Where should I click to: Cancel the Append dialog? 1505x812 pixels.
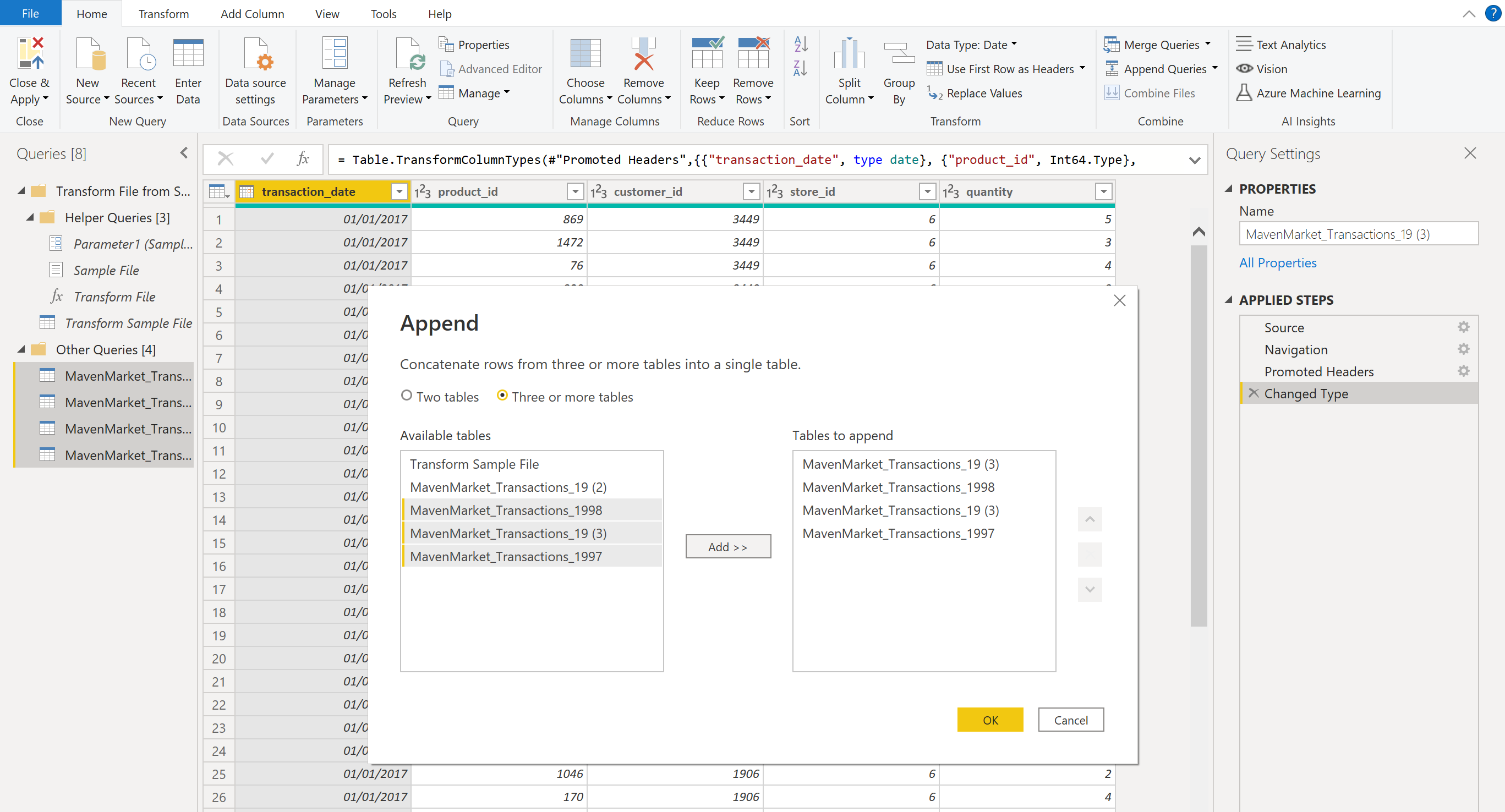1071,720
